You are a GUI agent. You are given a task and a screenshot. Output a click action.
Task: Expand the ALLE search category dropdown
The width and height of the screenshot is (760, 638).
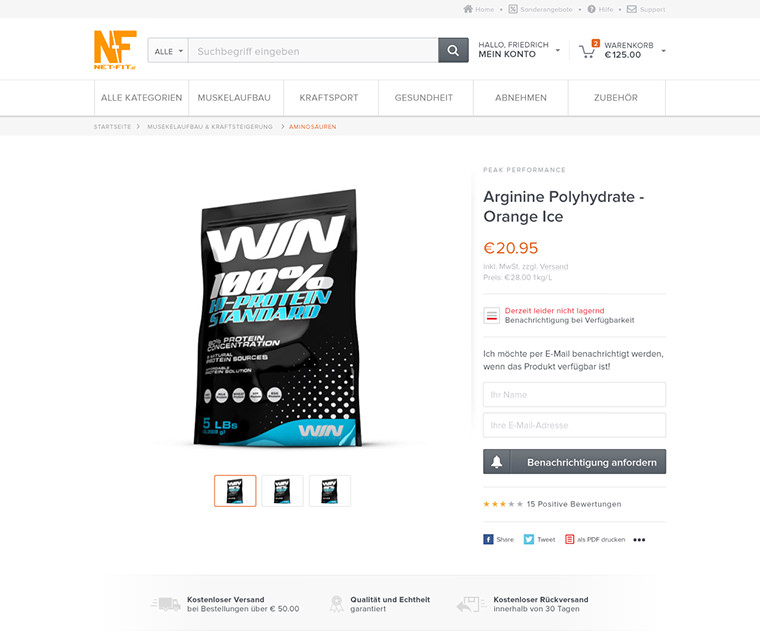point(168,51)
